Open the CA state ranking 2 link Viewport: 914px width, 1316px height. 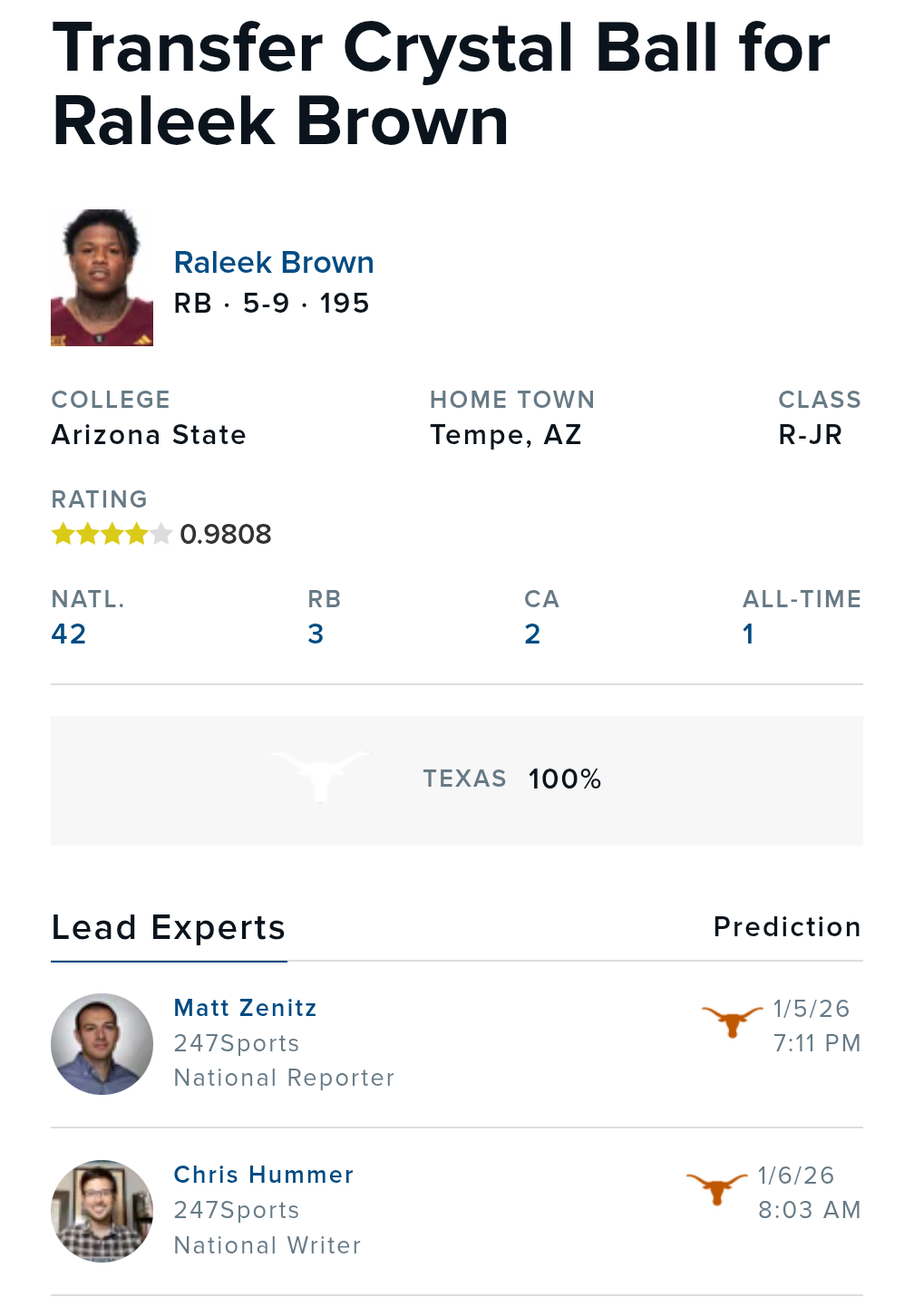pyautogui.click(x=532, y=634)
